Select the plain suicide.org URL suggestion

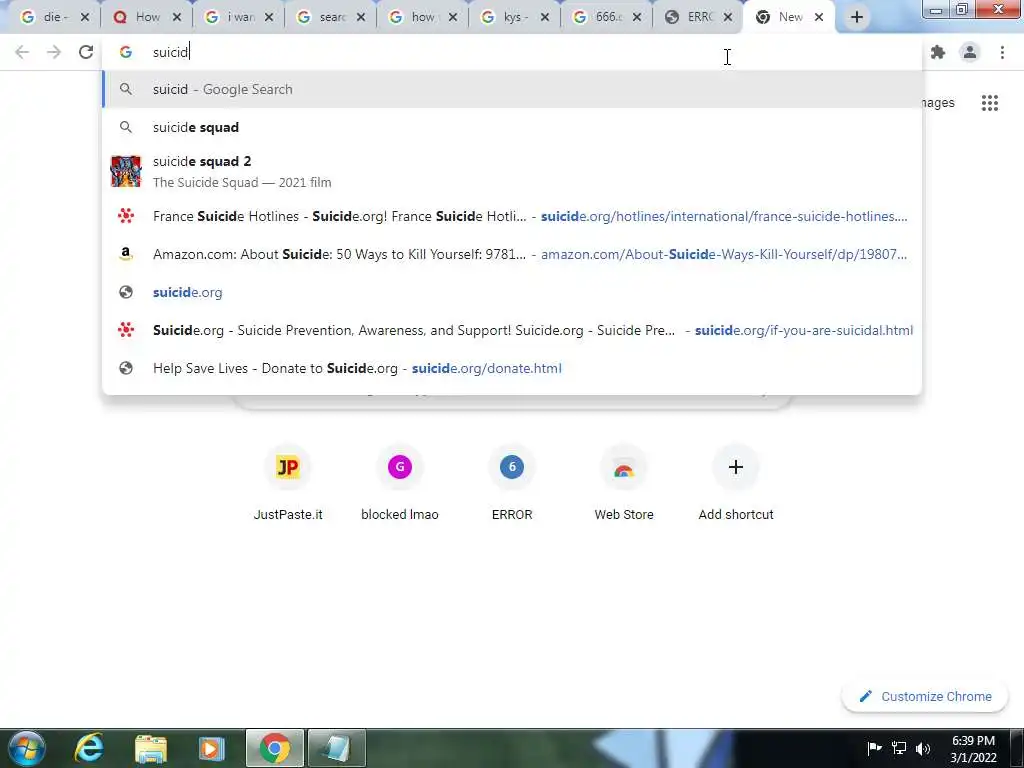tap(512, 292)
